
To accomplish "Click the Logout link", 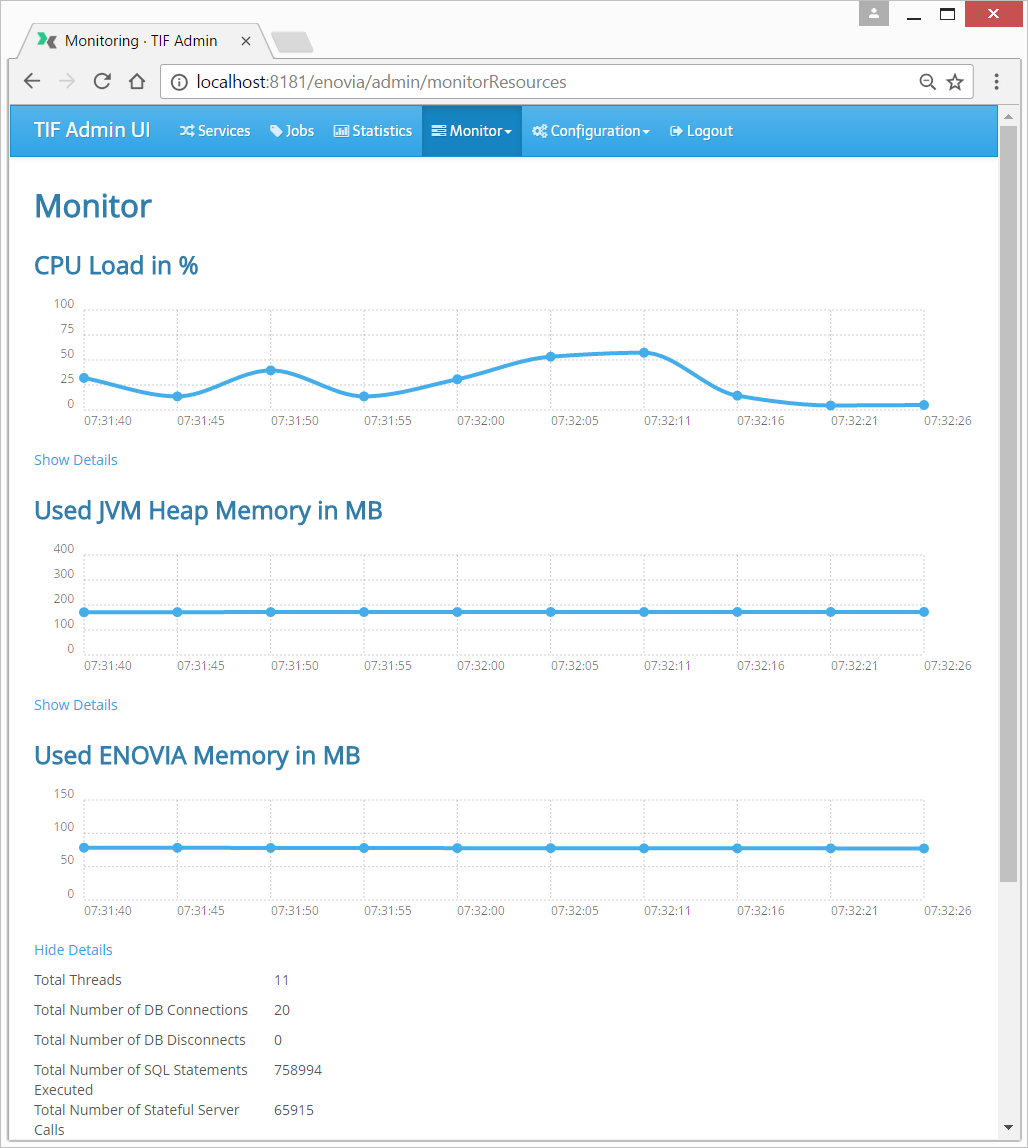I will [701, 131].
